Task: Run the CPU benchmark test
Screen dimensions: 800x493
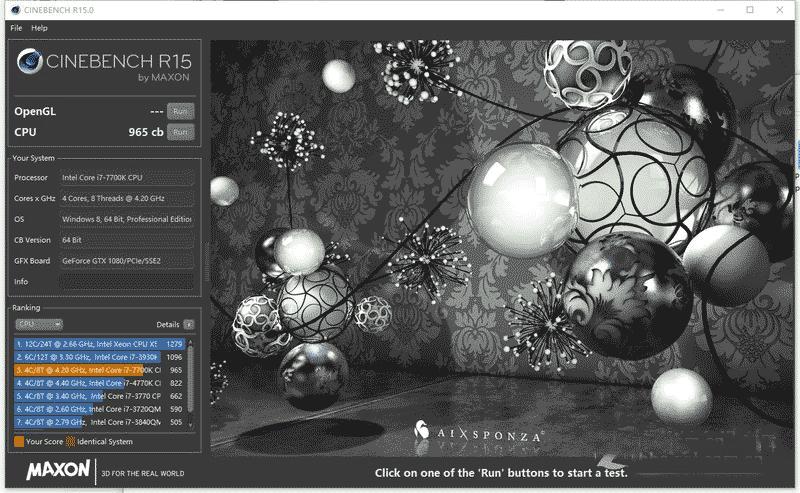Action: (180, 132)
